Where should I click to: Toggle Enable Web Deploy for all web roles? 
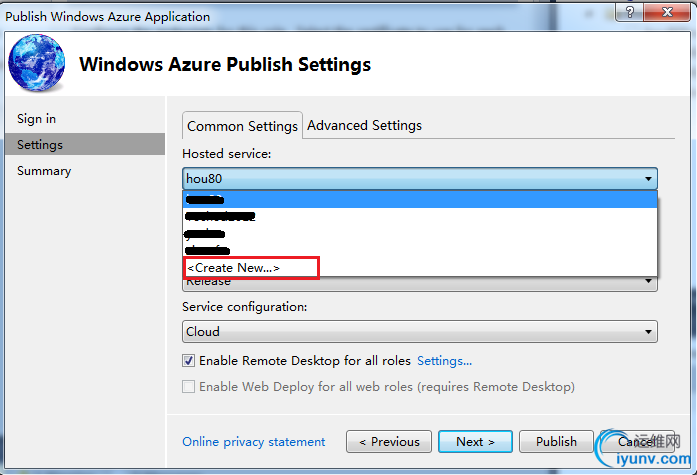(x=188, y=387)
